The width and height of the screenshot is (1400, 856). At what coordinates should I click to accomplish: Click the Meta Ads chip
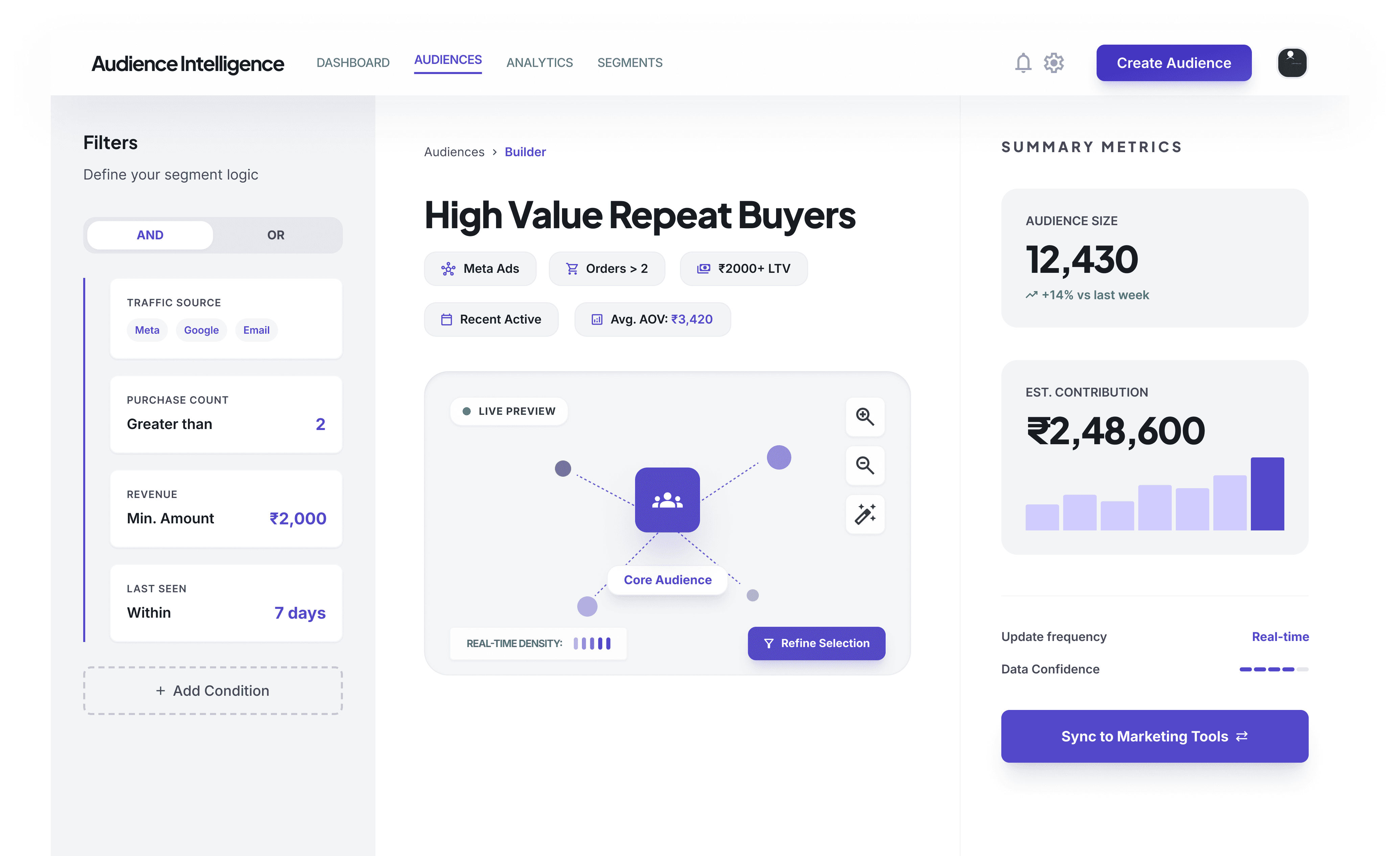point(480,269)
